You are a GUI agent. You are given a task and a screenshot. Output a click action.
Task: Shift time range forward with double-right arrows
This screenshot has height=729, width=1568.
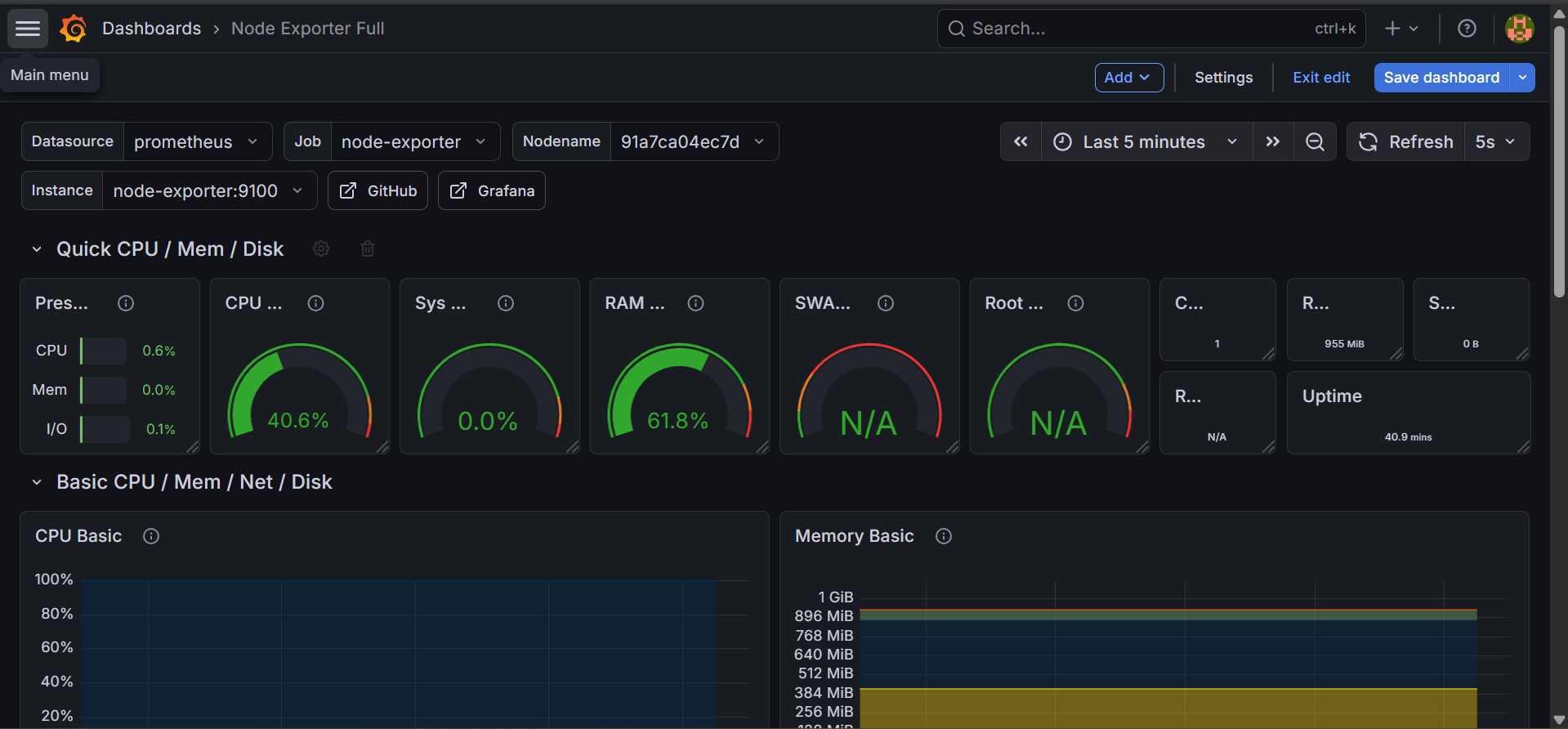click(x=1272, y=141)
